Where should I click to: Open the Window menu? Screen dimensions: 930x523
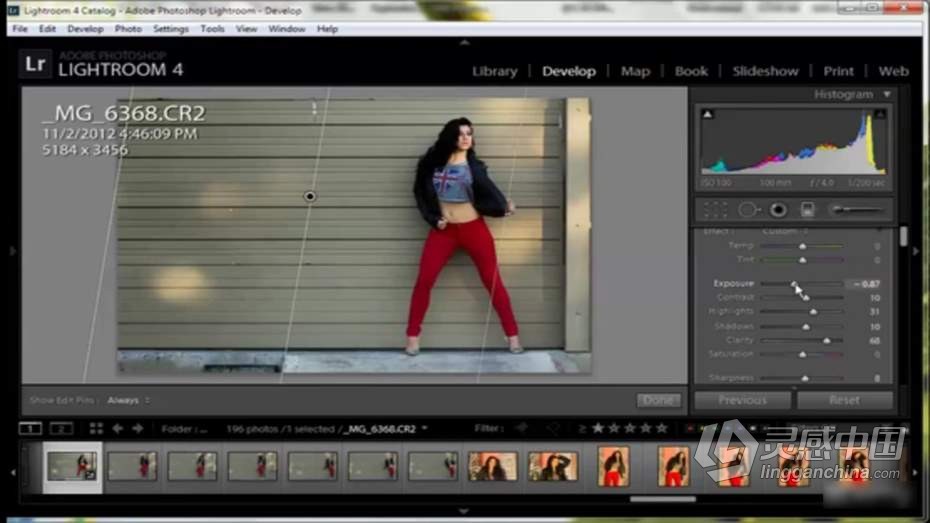click(x=287, y=28)
